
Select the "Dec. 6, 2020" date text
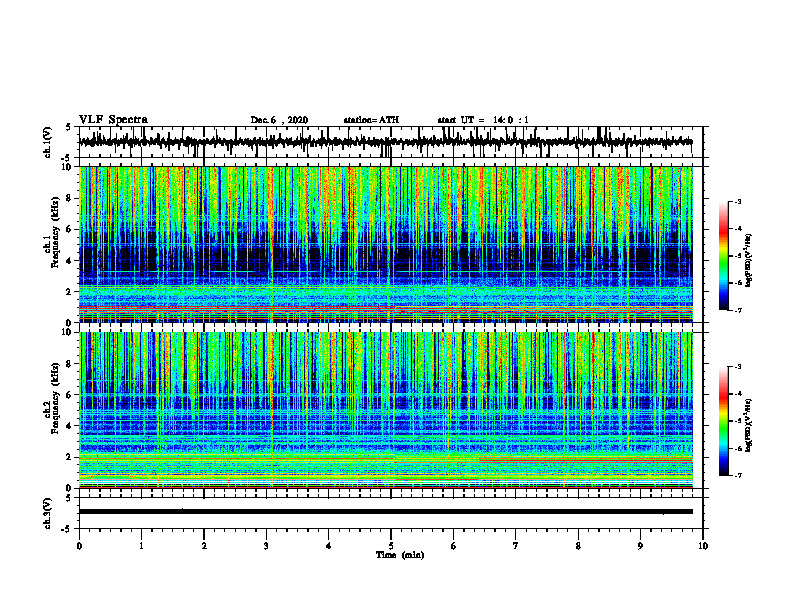tap(279, 120)
